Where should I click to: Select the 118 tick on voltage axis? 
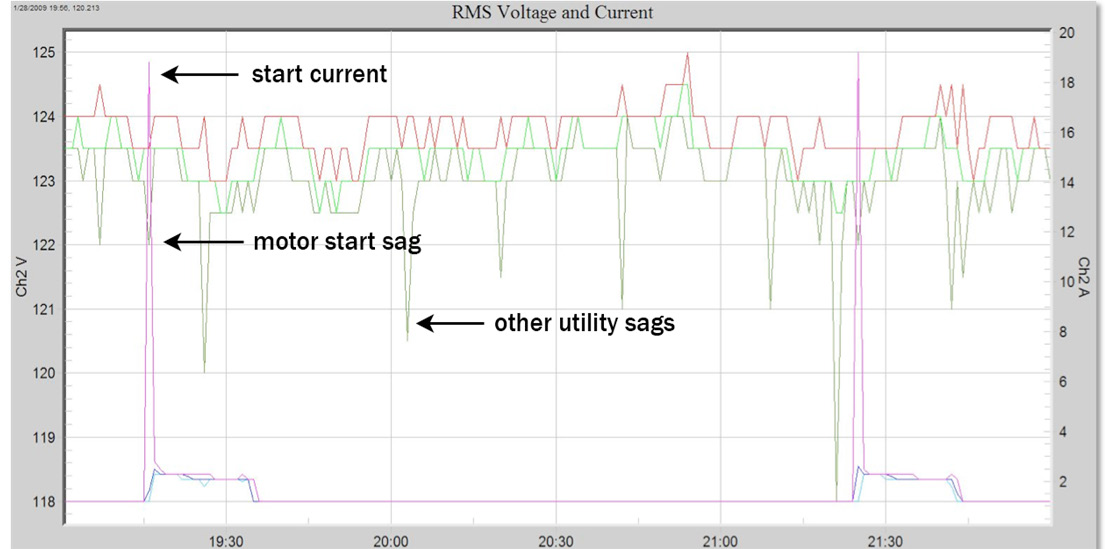44,502
